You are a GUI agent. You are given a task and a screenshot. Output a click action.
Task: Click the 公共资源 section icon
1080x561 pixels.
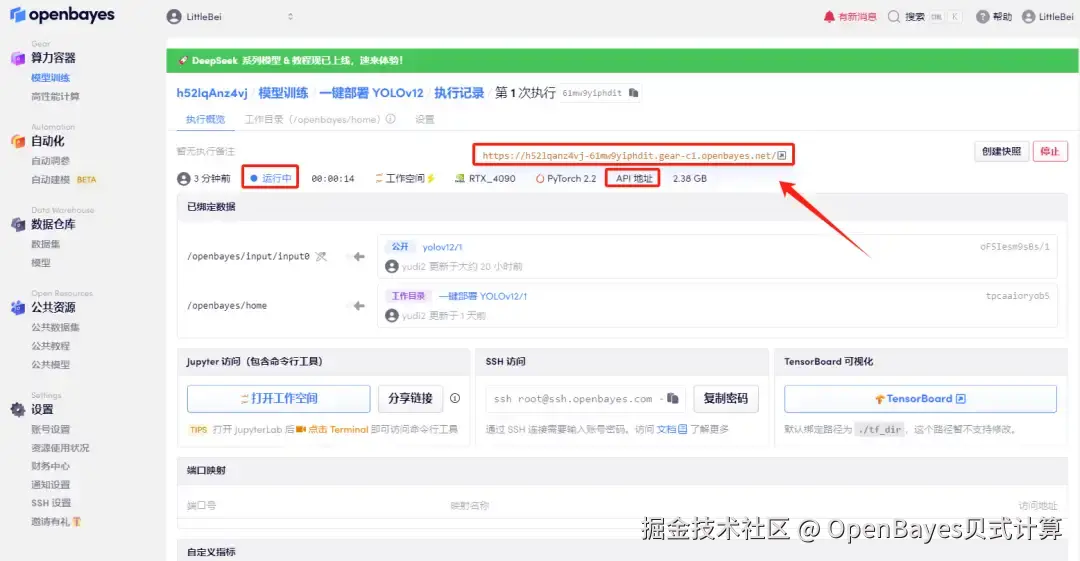pyautogui.click(x=18, y=307)
